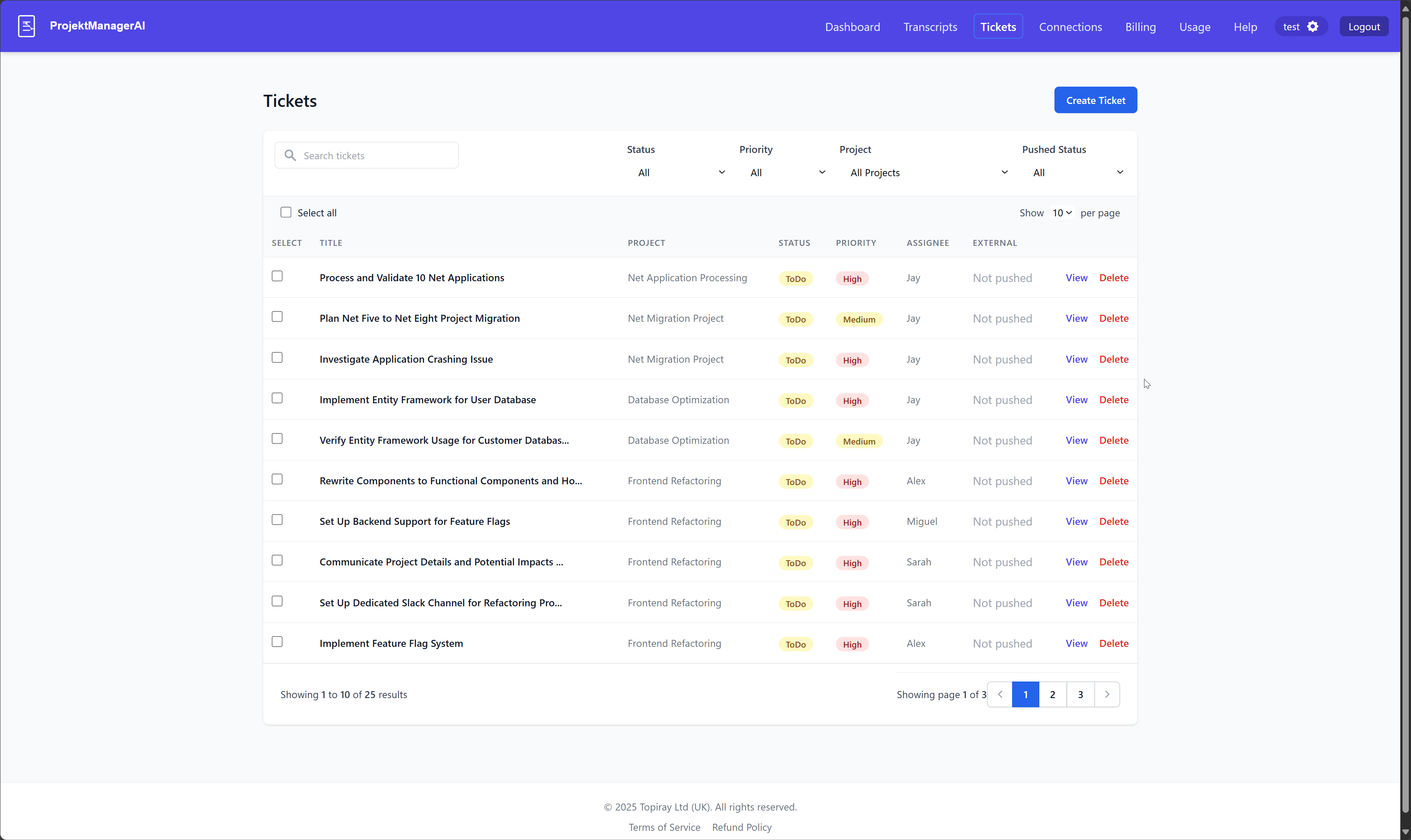Image resolution: width=1411 pixels, height=840 pixels.
Task: Go to next page using the right chevron
Action: click(1107, 694)
